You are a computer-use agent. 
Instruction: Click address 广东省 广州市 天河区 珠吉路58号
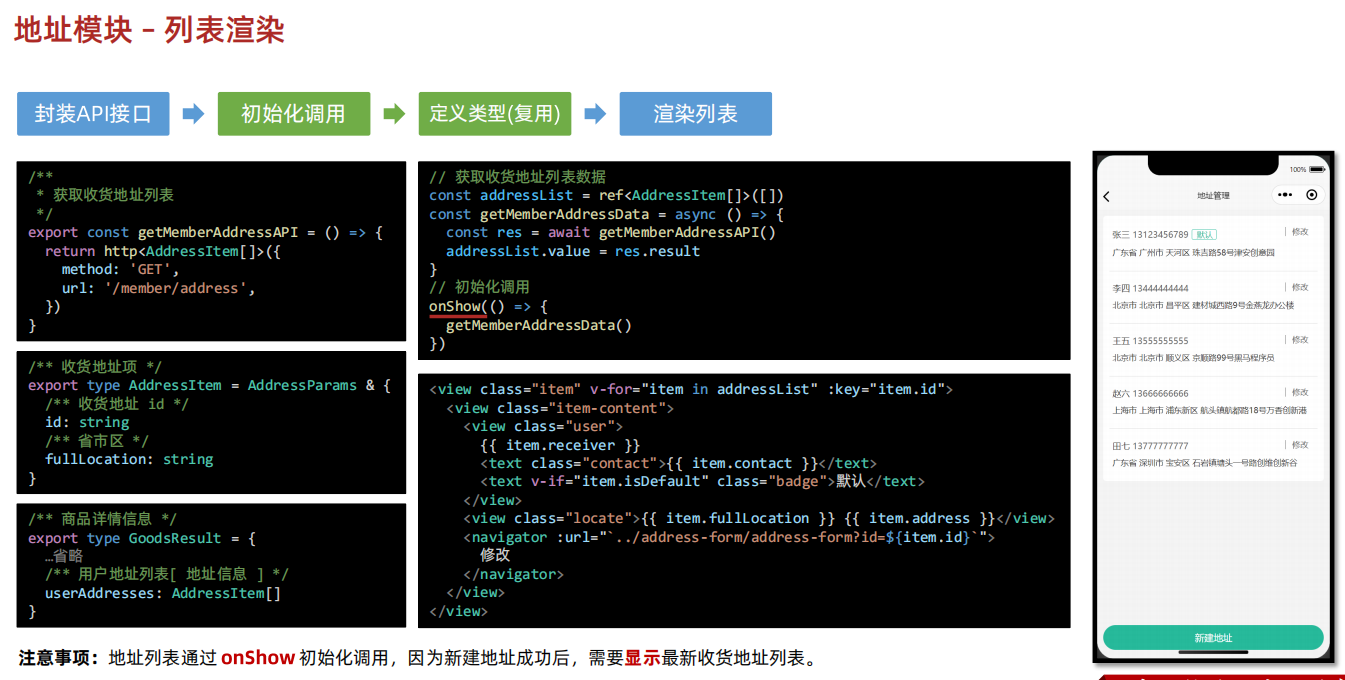pos(1193,253)
